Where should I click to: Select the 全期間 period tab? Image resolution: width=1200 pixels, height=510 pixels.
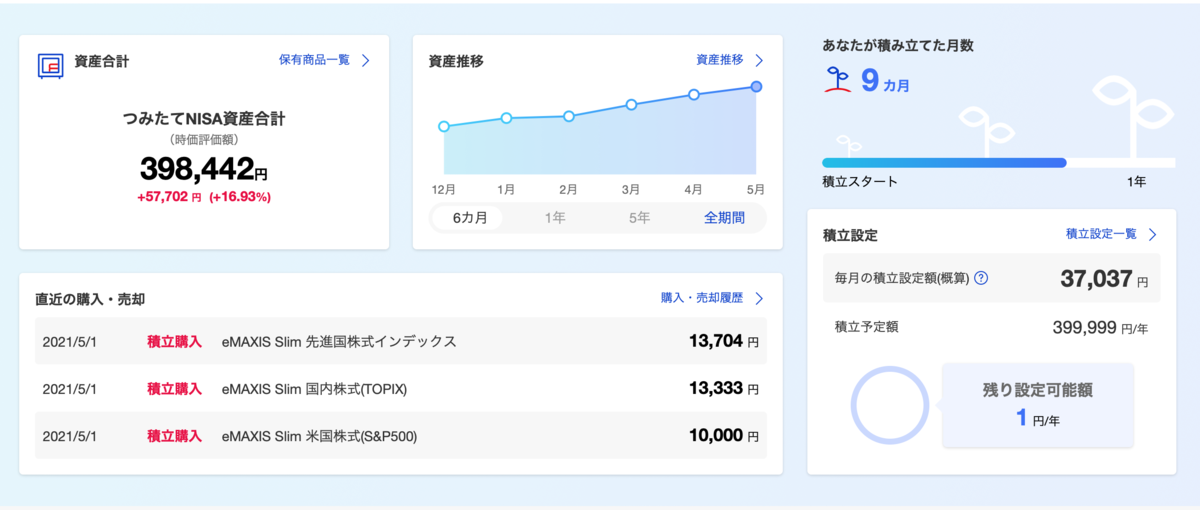(x=725, y=218)
